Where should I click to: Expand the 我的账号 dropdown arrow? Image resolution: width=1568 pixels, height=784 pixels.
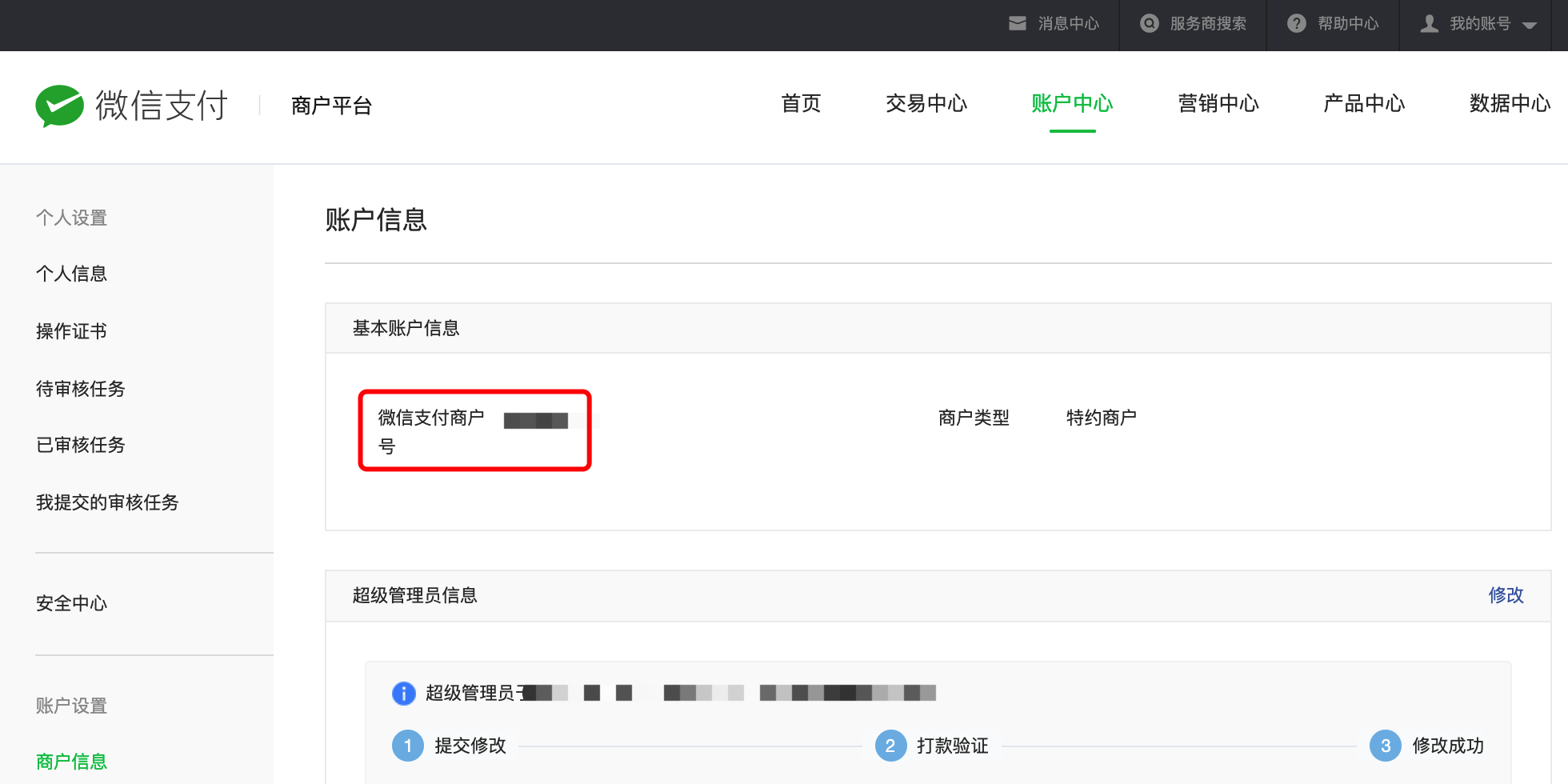coord(1530,26)
